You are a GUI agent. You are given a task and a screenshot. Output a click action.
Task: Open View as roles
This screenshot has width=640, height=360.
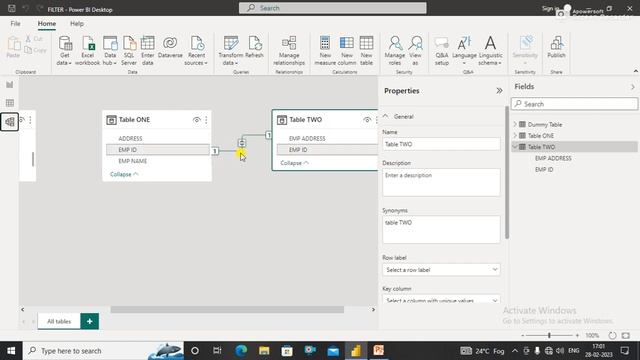click(x=415, y=51)
